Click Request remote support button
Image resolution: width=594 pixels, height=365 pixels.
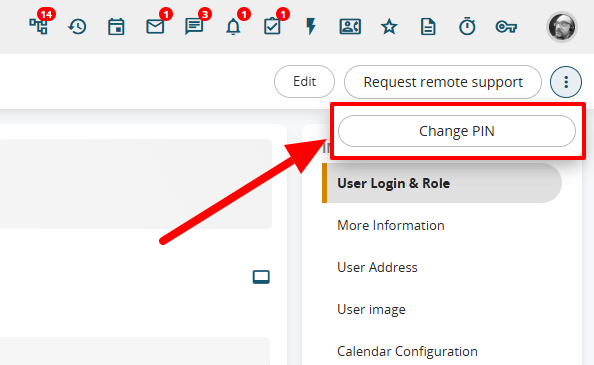point(443,82)
